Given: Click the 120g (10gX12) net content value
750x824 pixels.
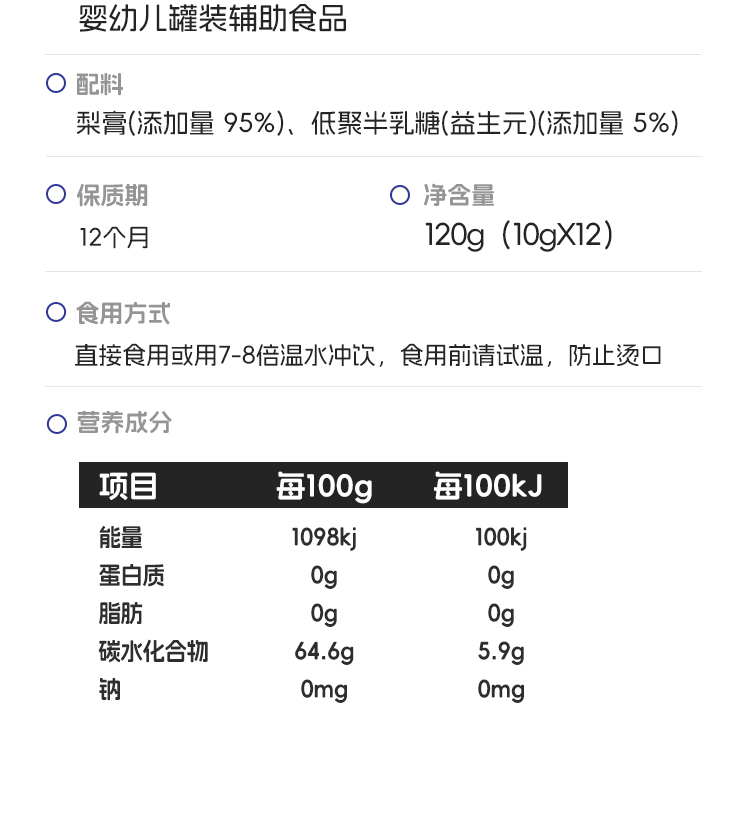Looking at the screenshot, I should pos(519,235).
